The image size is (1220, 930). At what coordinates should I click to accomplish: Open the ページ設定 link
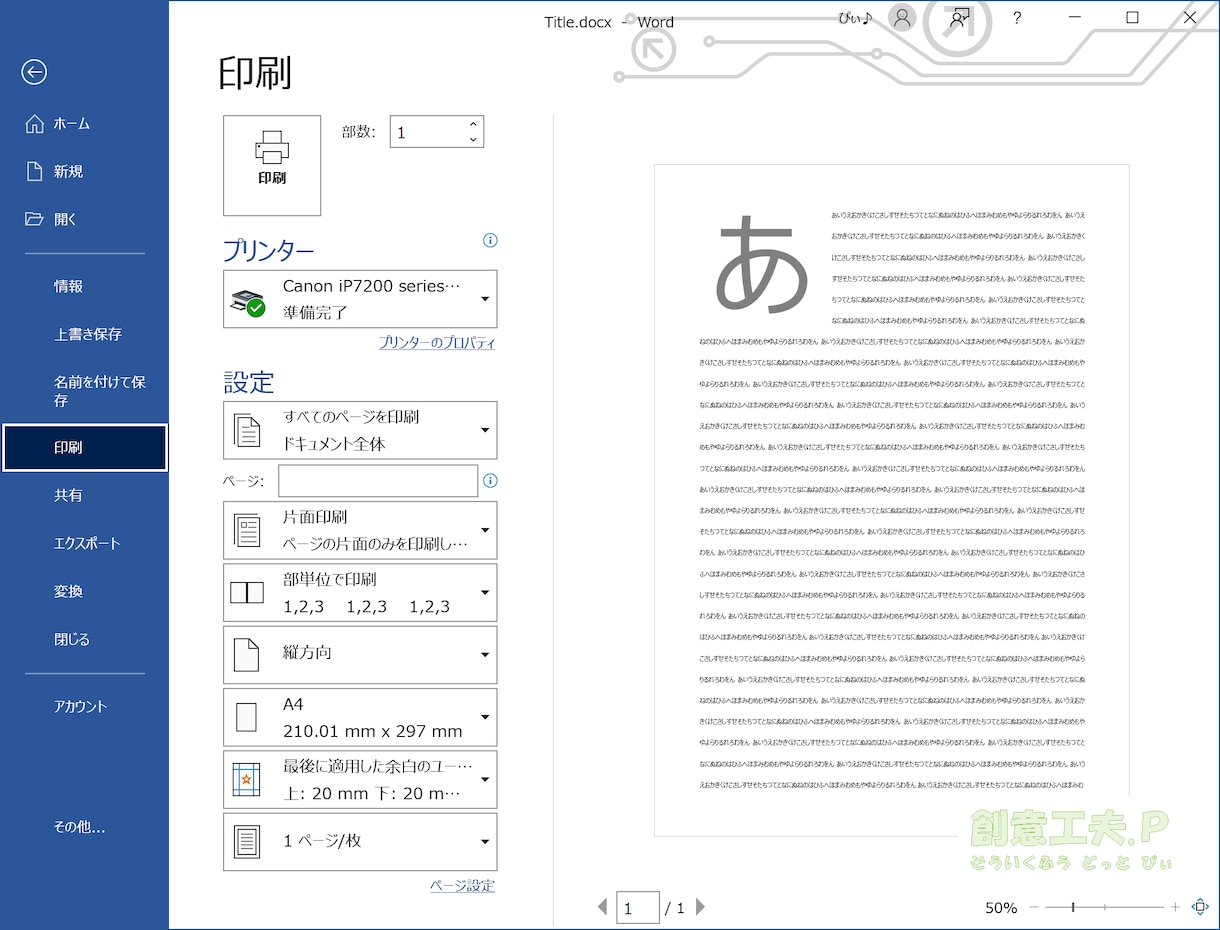tap(462, 886)
